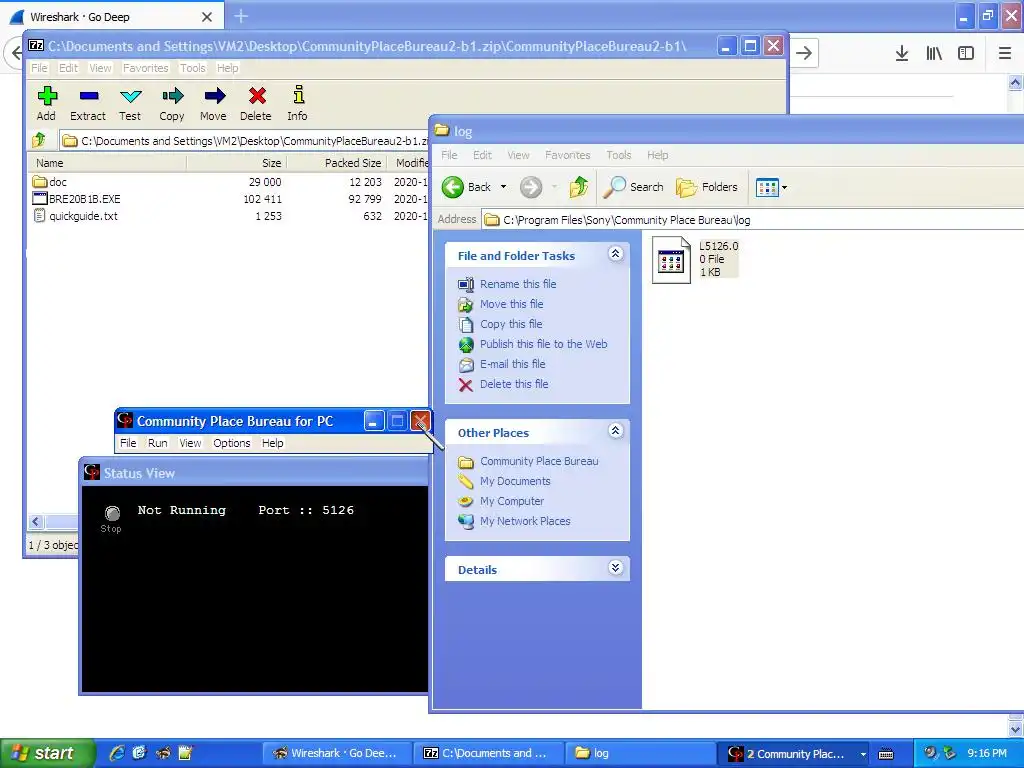
Task: Click Rename this file link
Action: (518, 284)
